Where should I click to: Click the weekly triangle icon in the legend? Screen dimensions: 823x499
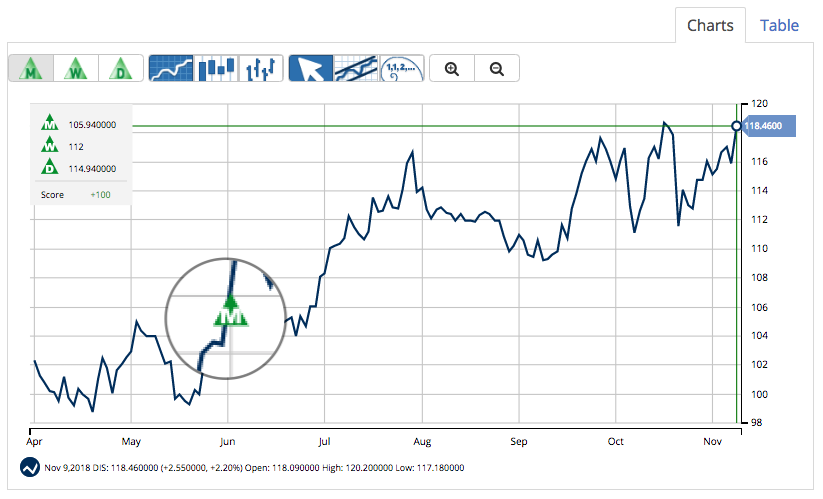tap(50, 144)
